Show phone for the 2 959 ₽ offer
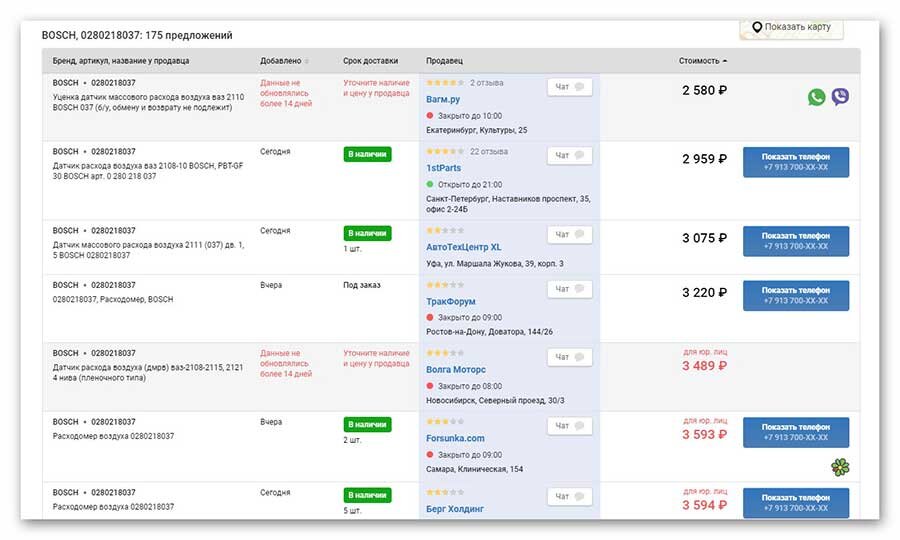The height and width of the screenshot is (540, 900). tap(796, 162)
